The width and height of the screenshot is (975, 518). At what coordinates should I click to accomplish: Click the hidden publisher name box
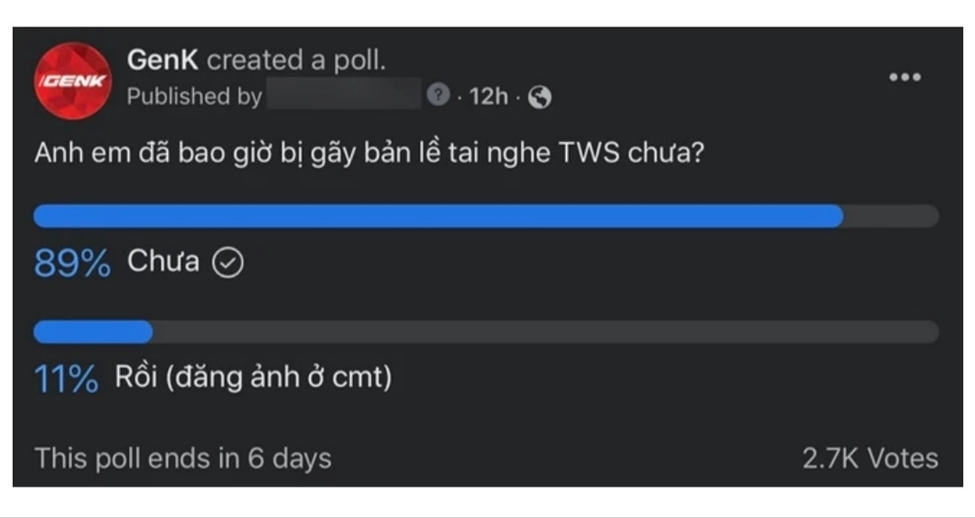(x=343, y=95)
